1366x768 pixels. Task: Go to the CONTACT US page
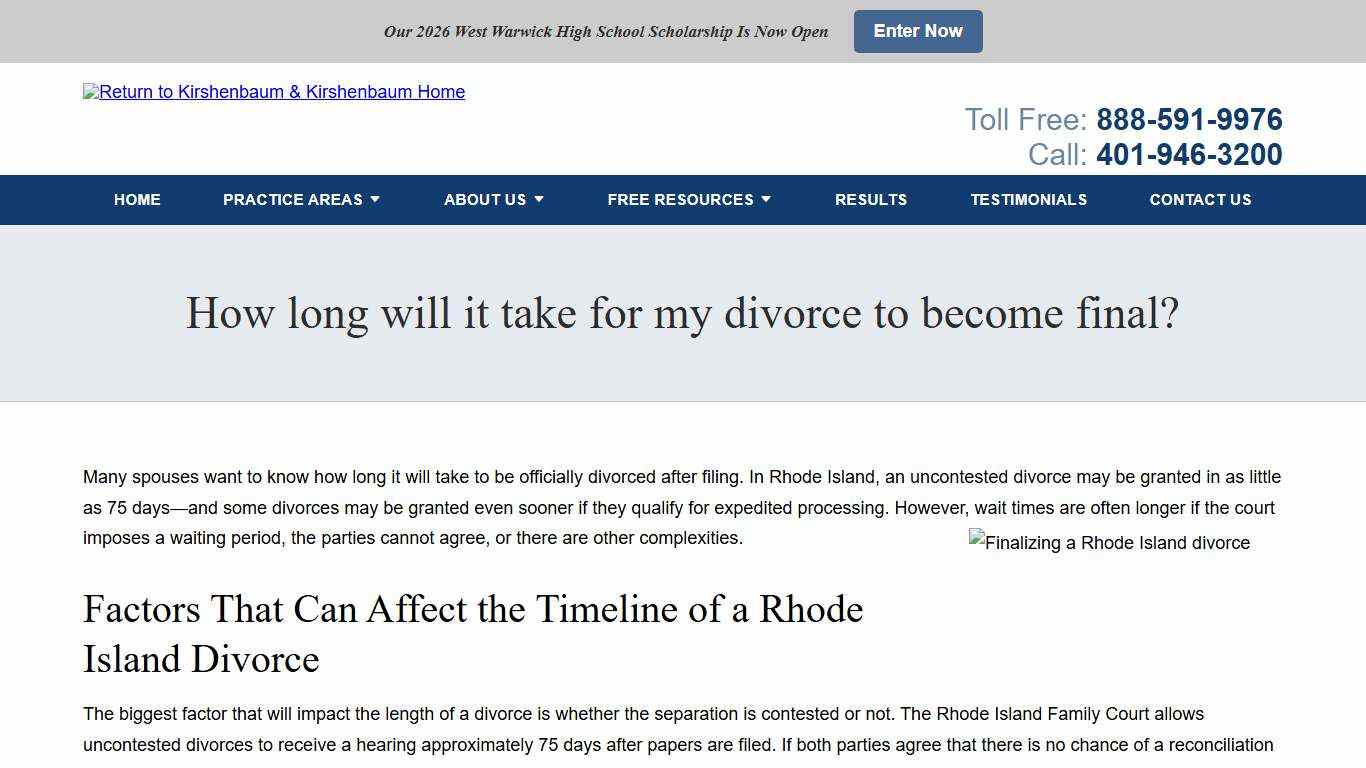(1201, 199)
